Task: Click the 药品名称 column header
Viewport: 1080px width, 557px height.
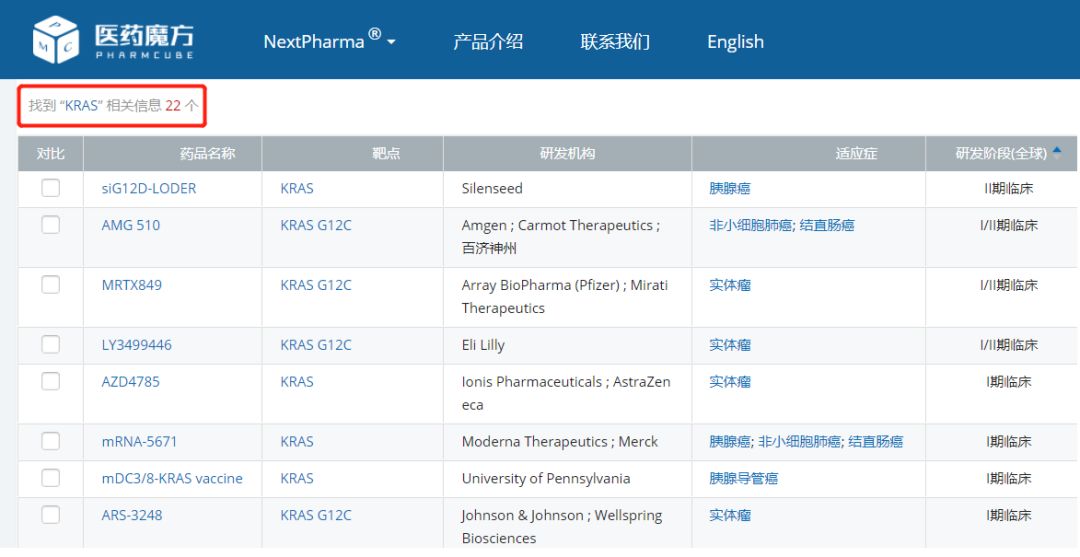Action: tap(207, 154)
